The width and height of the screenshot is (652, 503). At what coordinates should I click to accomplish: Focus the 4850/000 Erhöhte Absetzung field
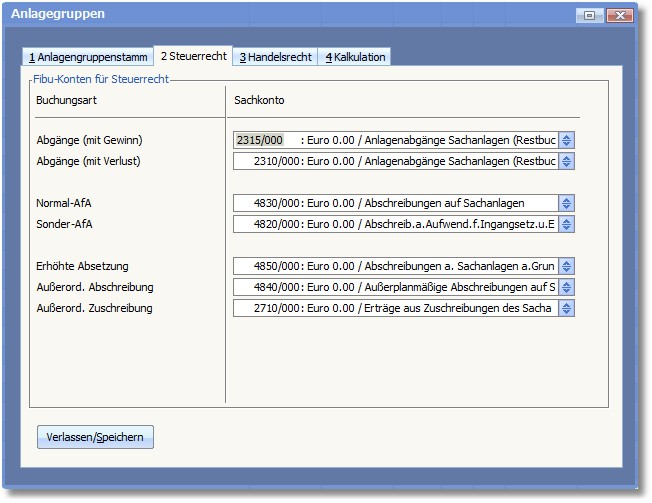coord(395,266)
